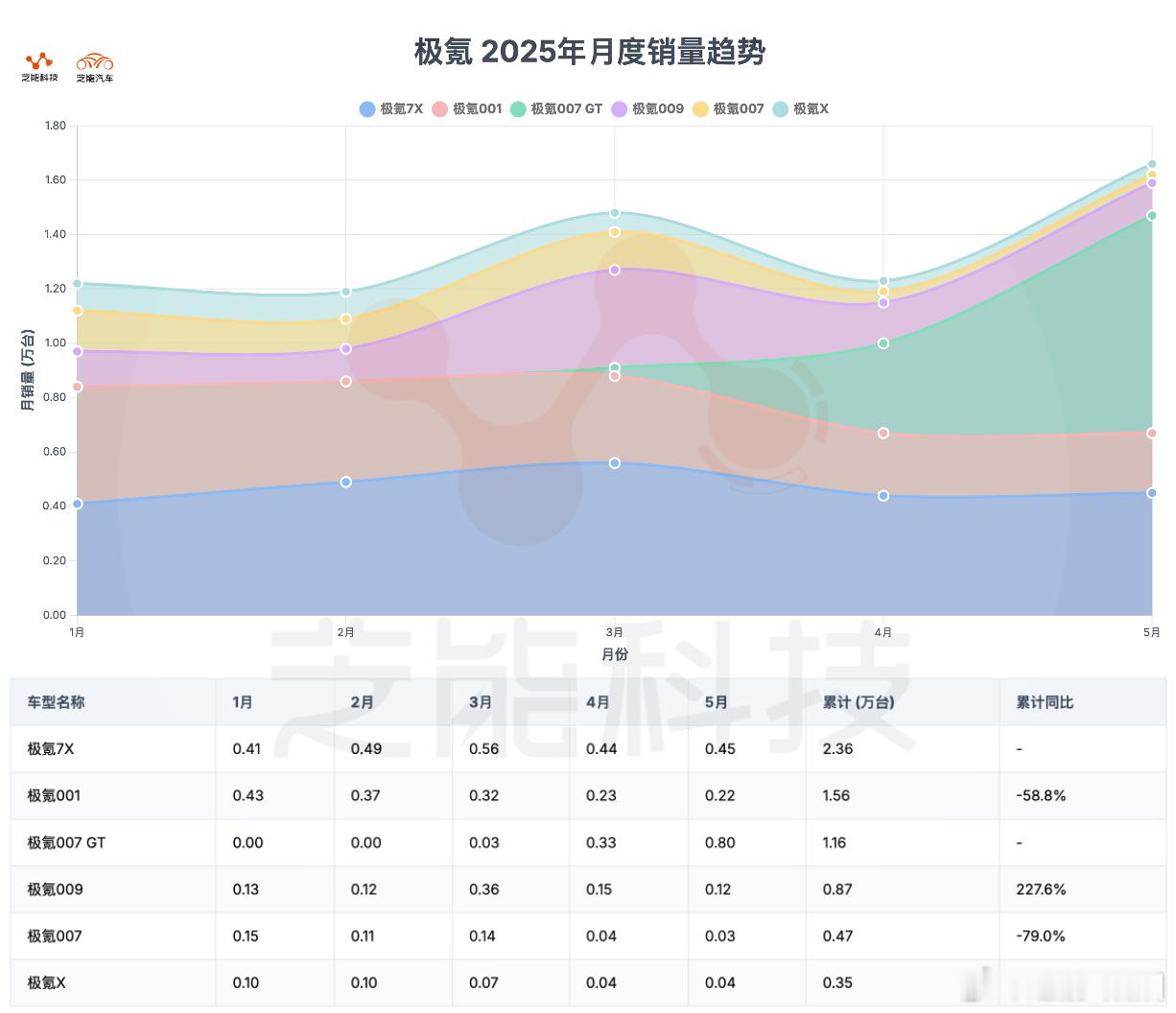Select the 极氪7X data point at 1月

(78, 504)
